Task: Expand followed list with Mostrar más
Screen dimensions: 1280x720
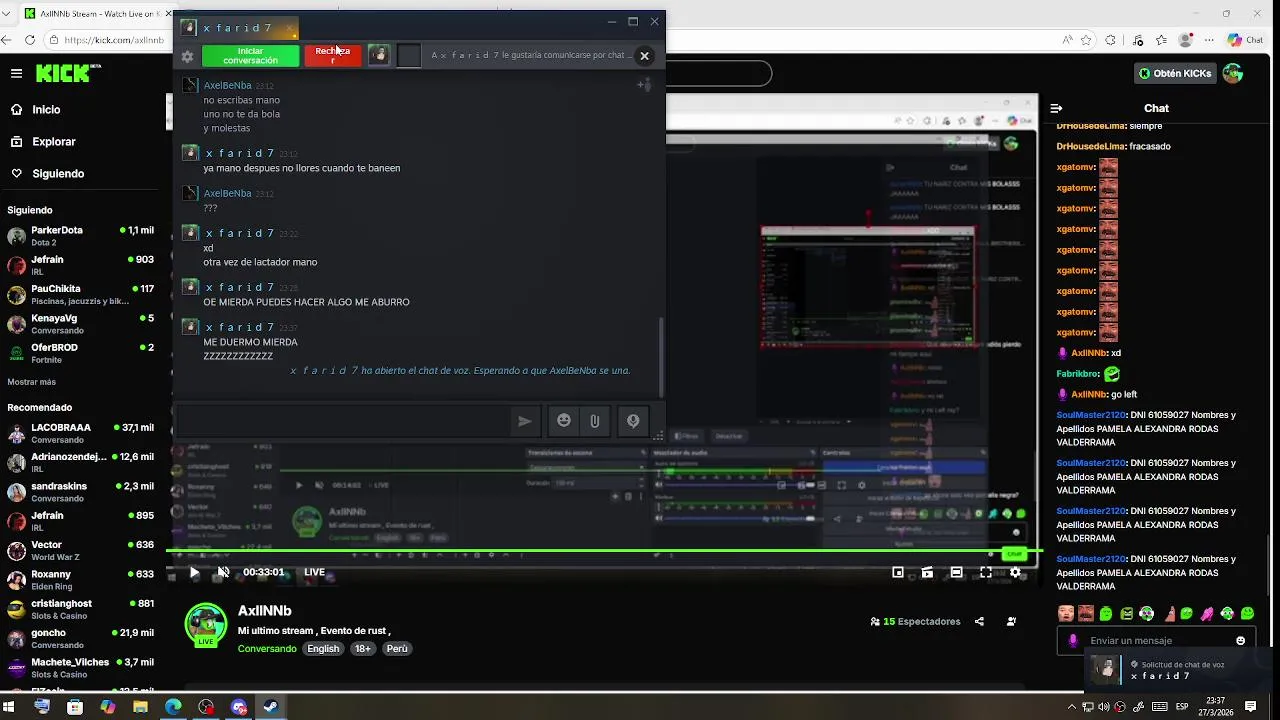Action: tap(31, 382)
